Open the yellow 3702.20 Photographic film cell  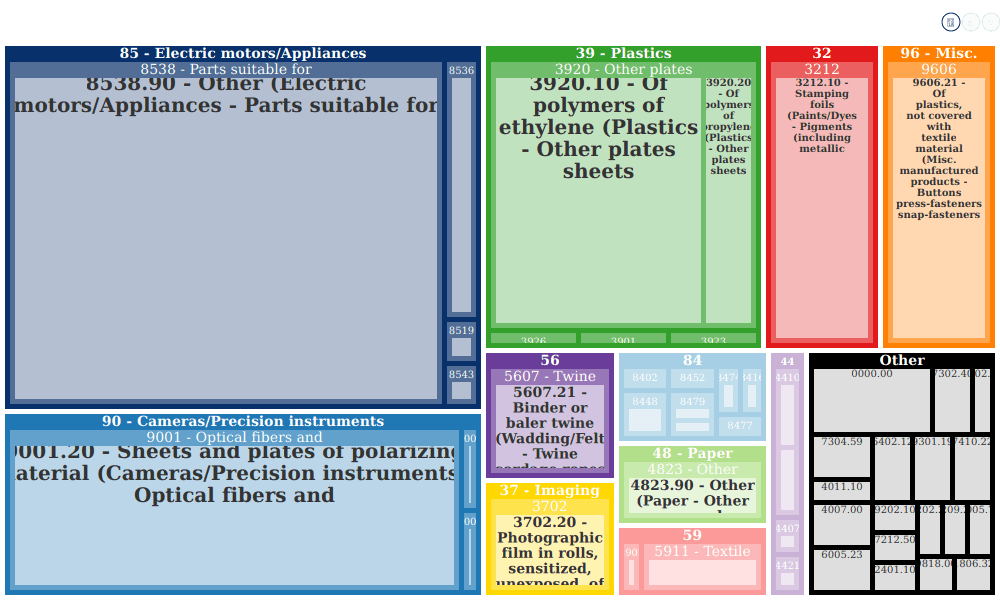tap(550, 548)
